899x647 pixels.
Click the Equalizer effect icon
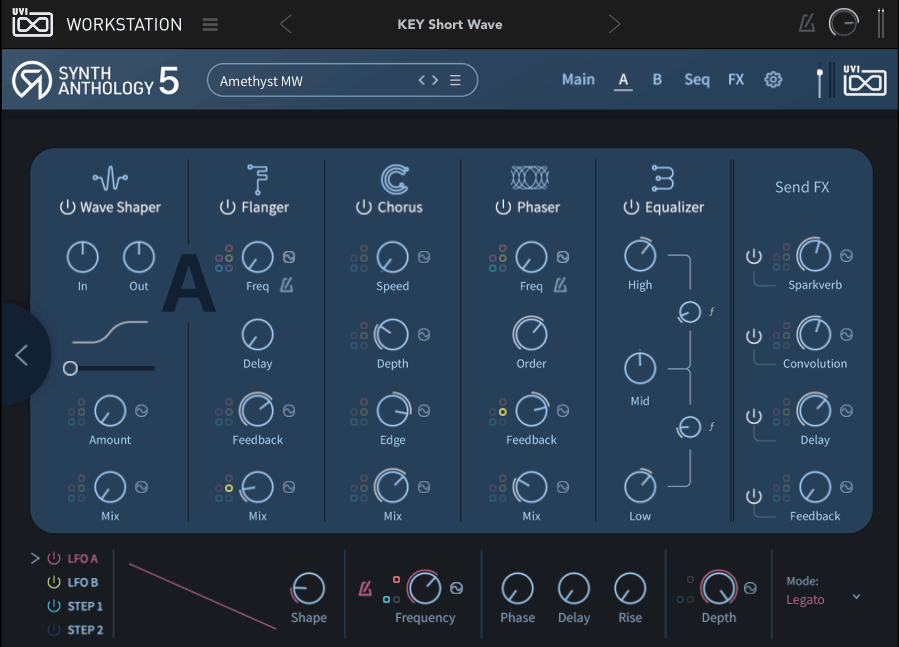click(x=663, y=178)
